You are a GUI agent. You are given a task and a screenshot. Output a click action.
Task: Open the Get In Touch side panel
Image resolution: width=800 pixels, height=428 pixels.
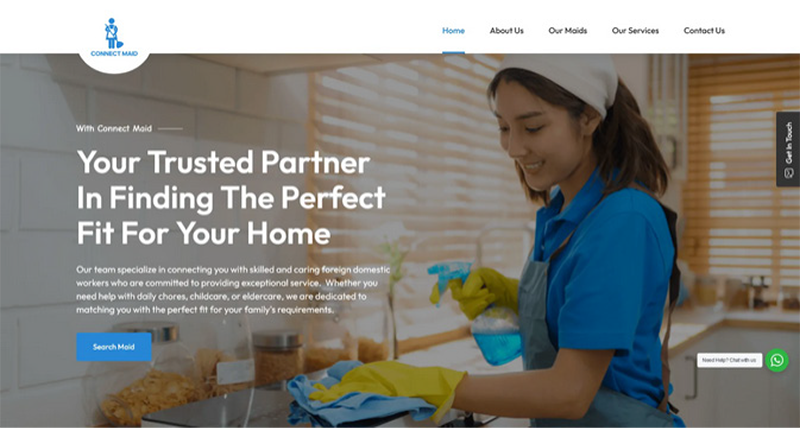pos(788,149)
